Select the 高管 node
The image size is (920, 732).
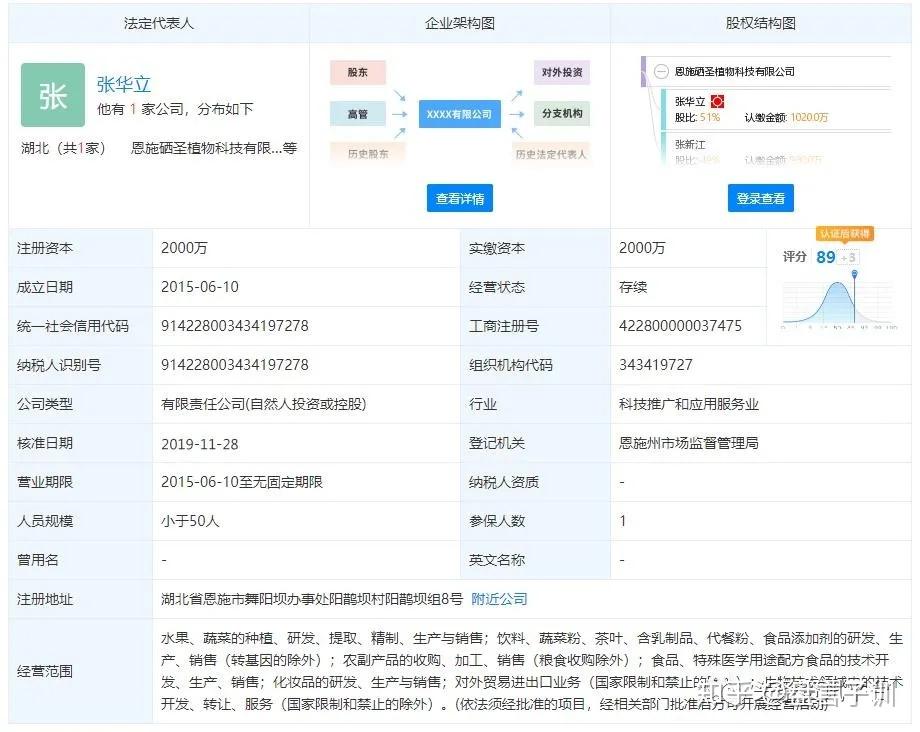click(x=357, y=113)
